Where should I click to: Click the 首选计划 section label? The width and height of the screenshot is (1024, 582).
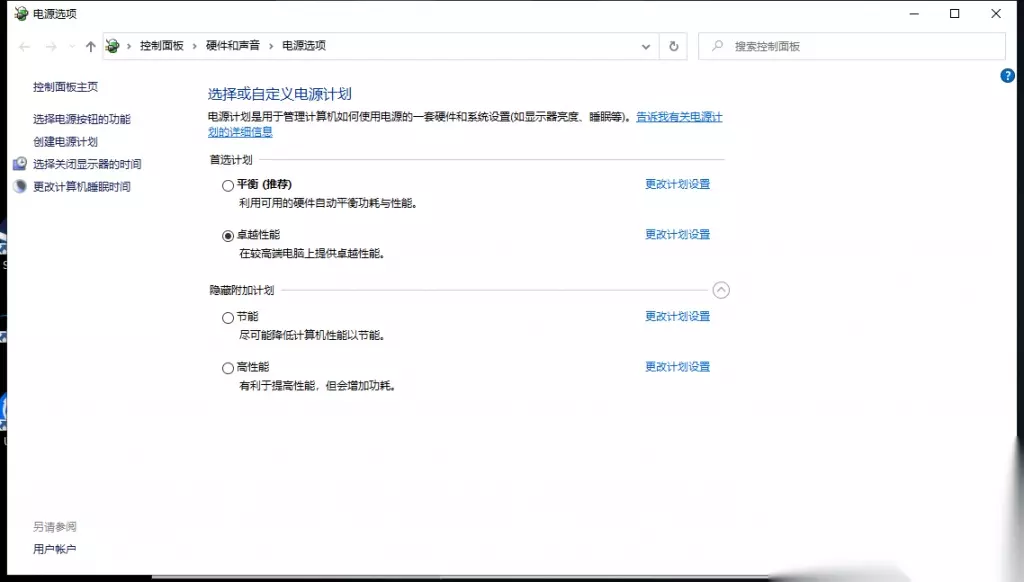[x=231, y=160]
